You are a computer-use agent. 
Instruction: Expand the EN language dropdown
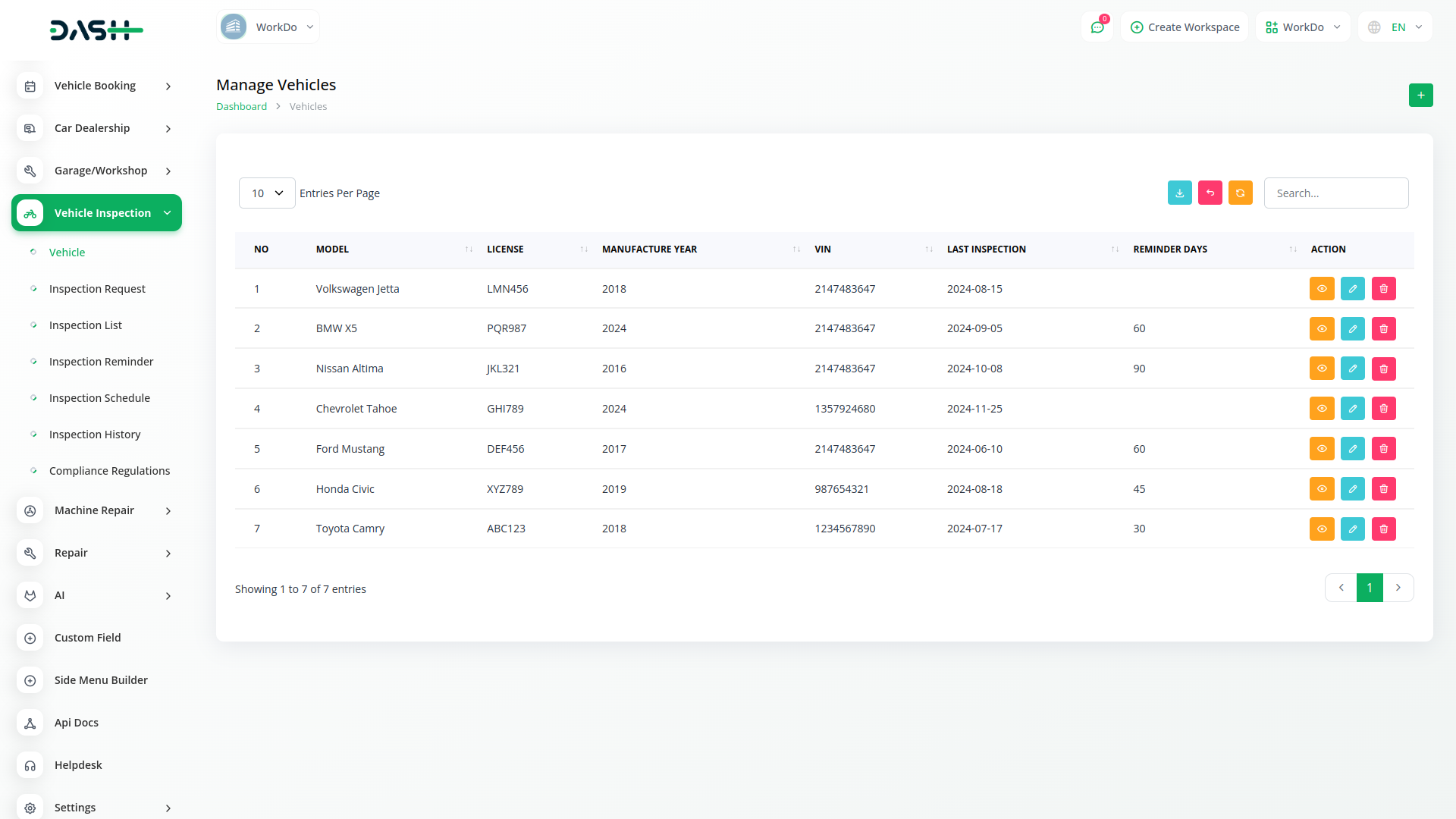(x=1396, y=27)
